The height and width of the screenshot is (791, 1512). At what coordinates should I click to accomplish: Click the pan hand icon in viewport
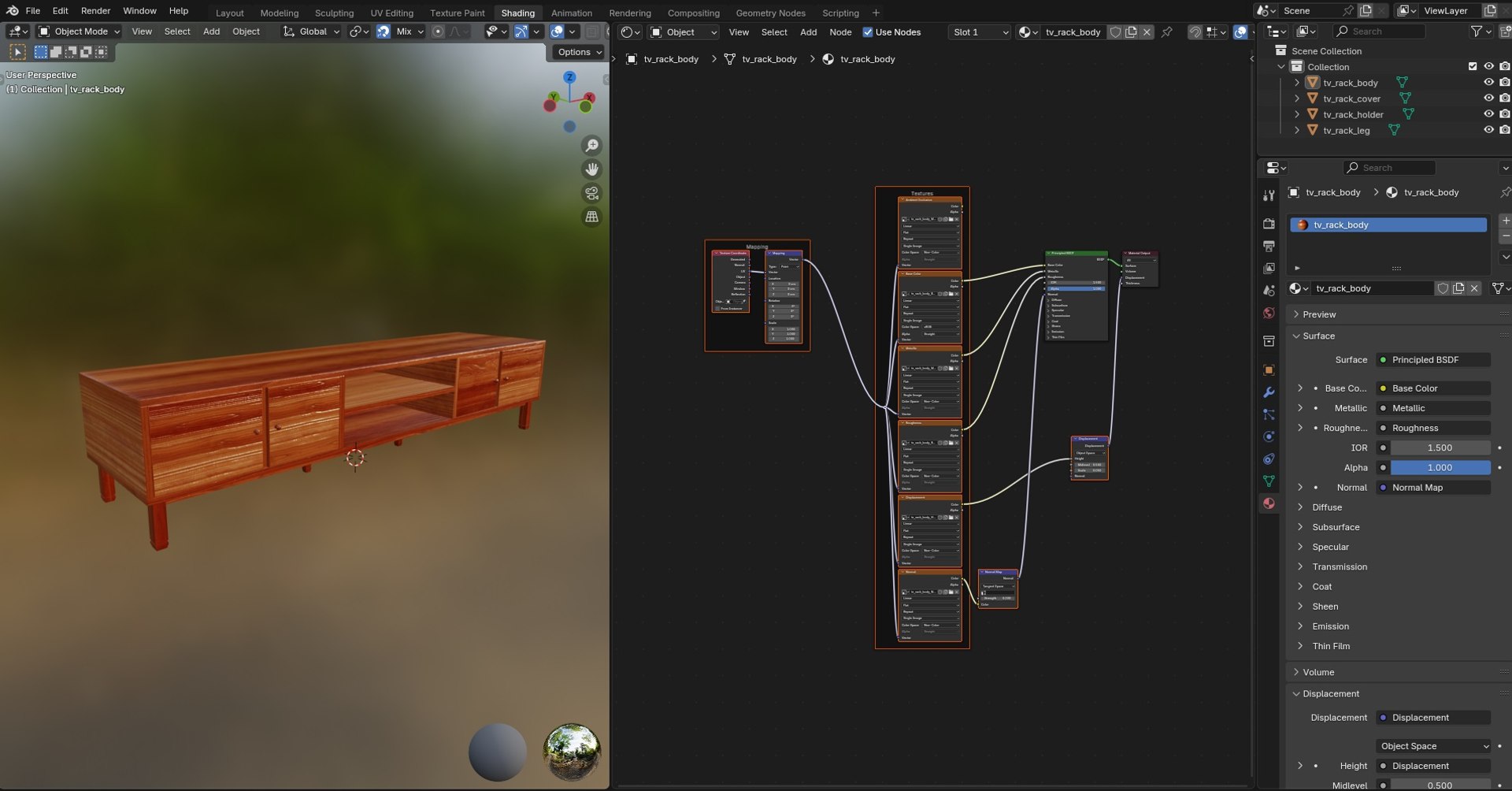click(x=591, y=169)
